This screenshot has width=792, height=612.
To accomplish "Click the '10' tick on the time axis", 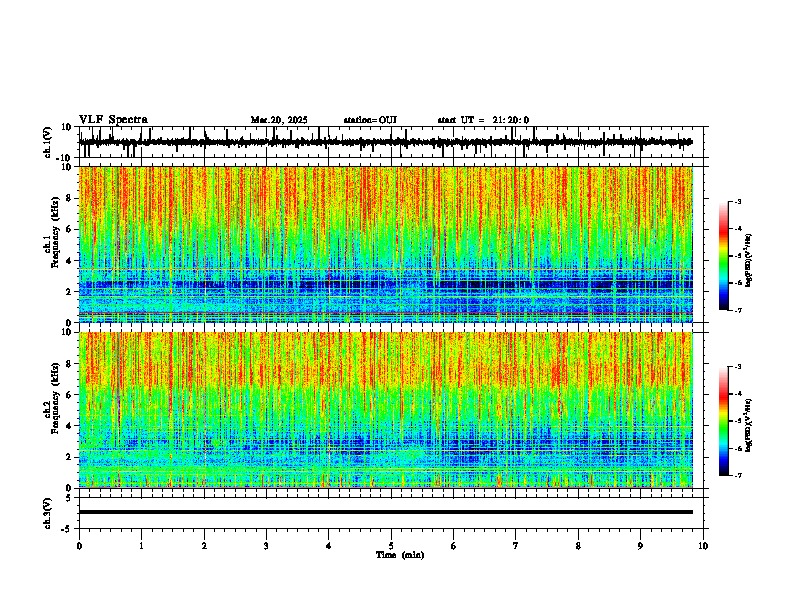I will pyautogui.click(x=703, y=546).
